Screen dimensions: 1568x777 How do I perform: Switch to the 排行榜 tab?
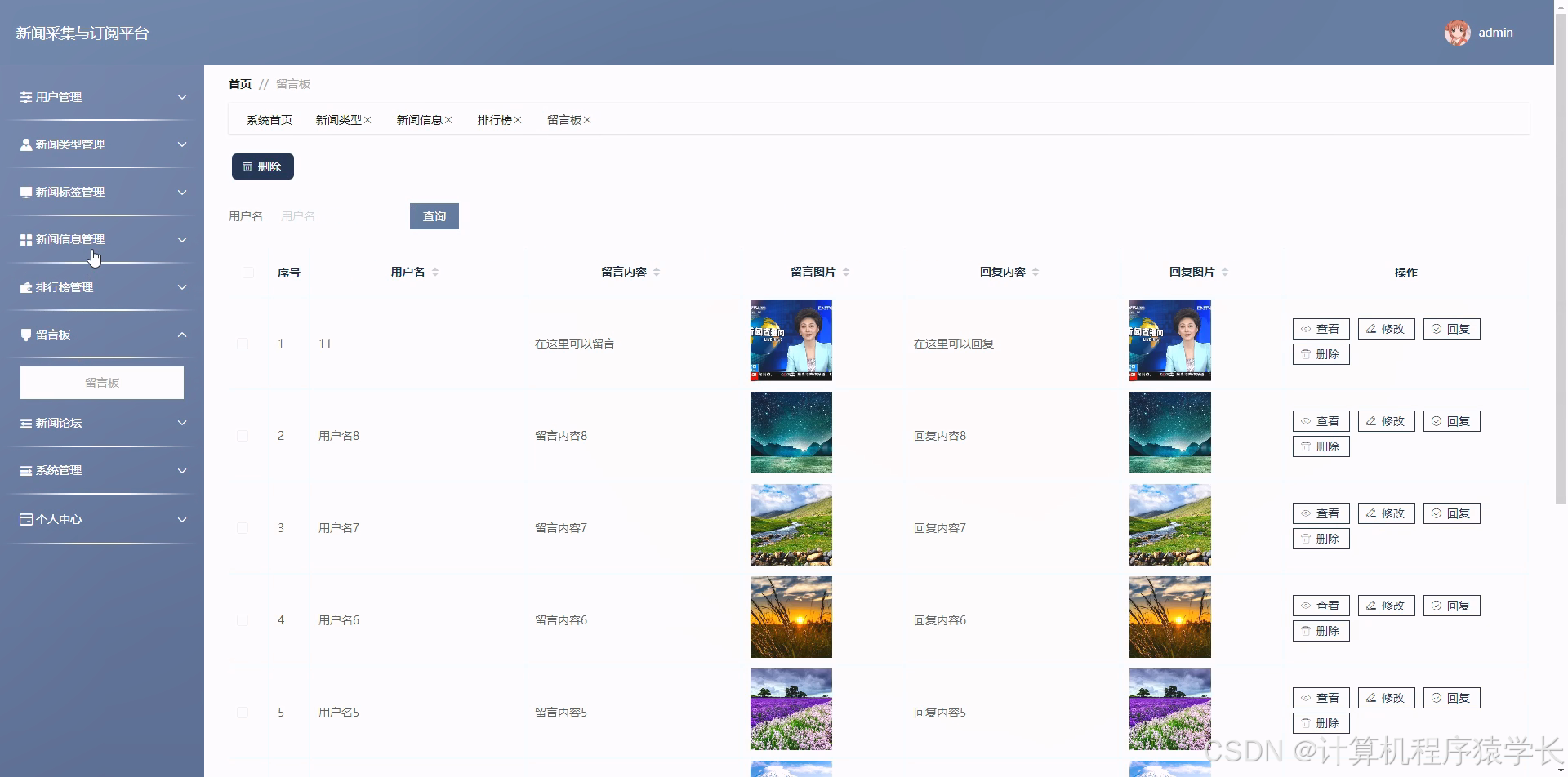[494, 120]
